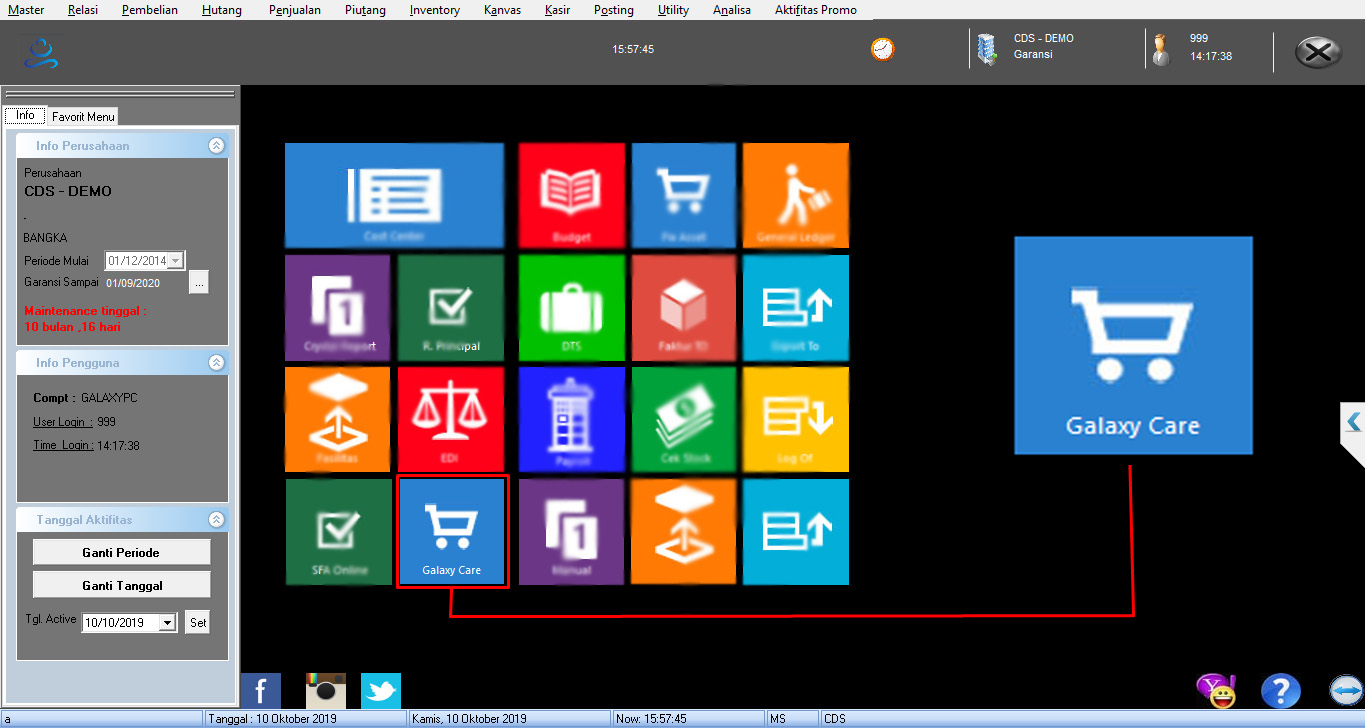Switch to the Favorit Menu tab
The height and width of the screenshot is (728, 1366).
coord(84,116)
